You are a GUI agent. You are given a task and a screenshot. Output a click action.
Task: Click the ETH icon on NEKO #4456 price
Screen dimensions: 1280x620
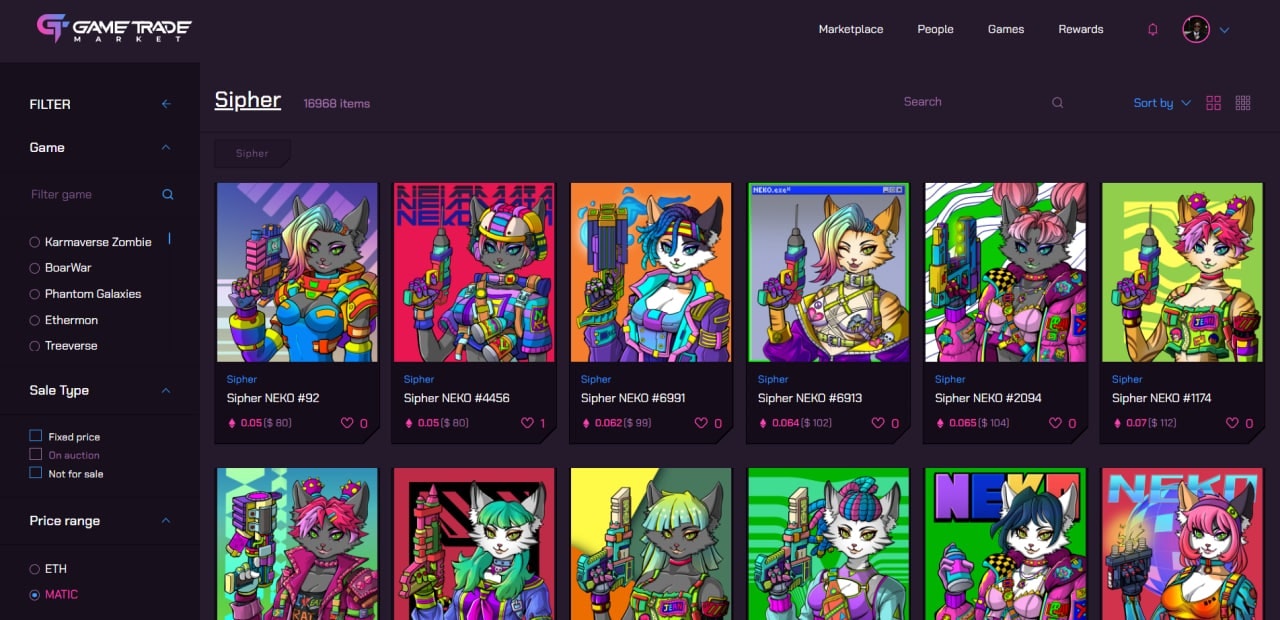tap(409, 423)
